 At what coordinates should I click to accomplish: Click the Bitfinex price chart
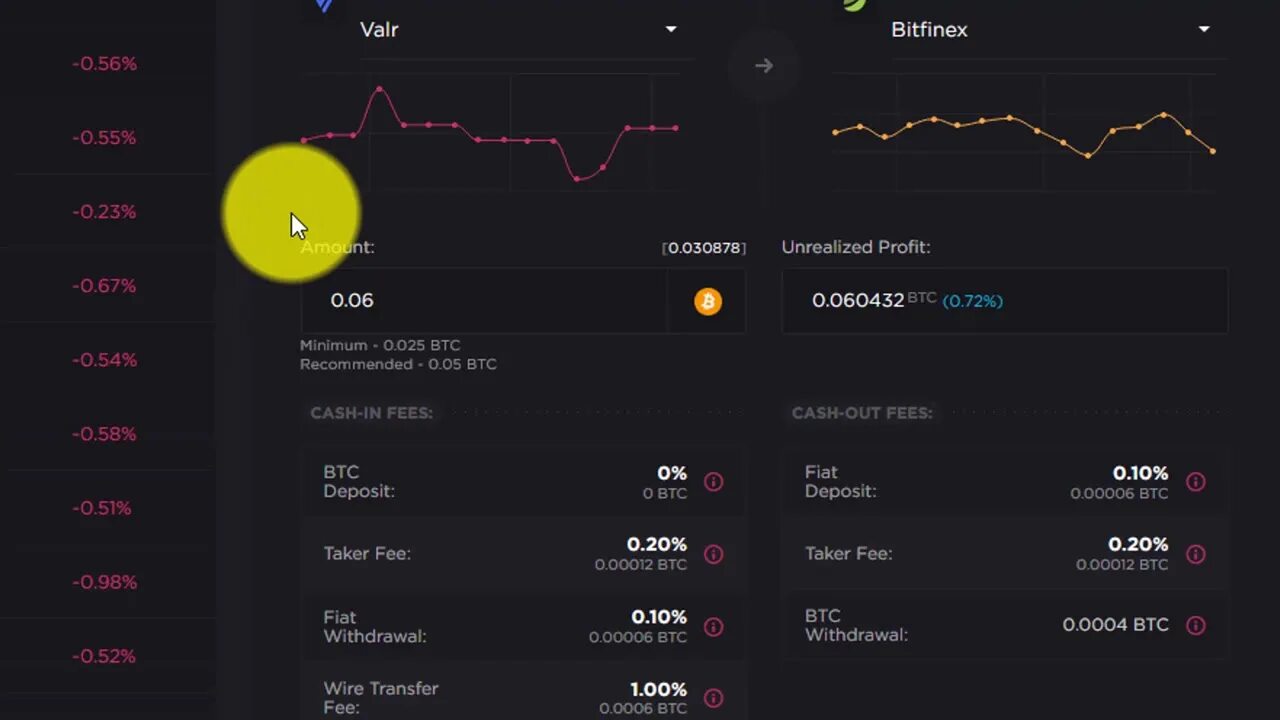[1024, 132]
